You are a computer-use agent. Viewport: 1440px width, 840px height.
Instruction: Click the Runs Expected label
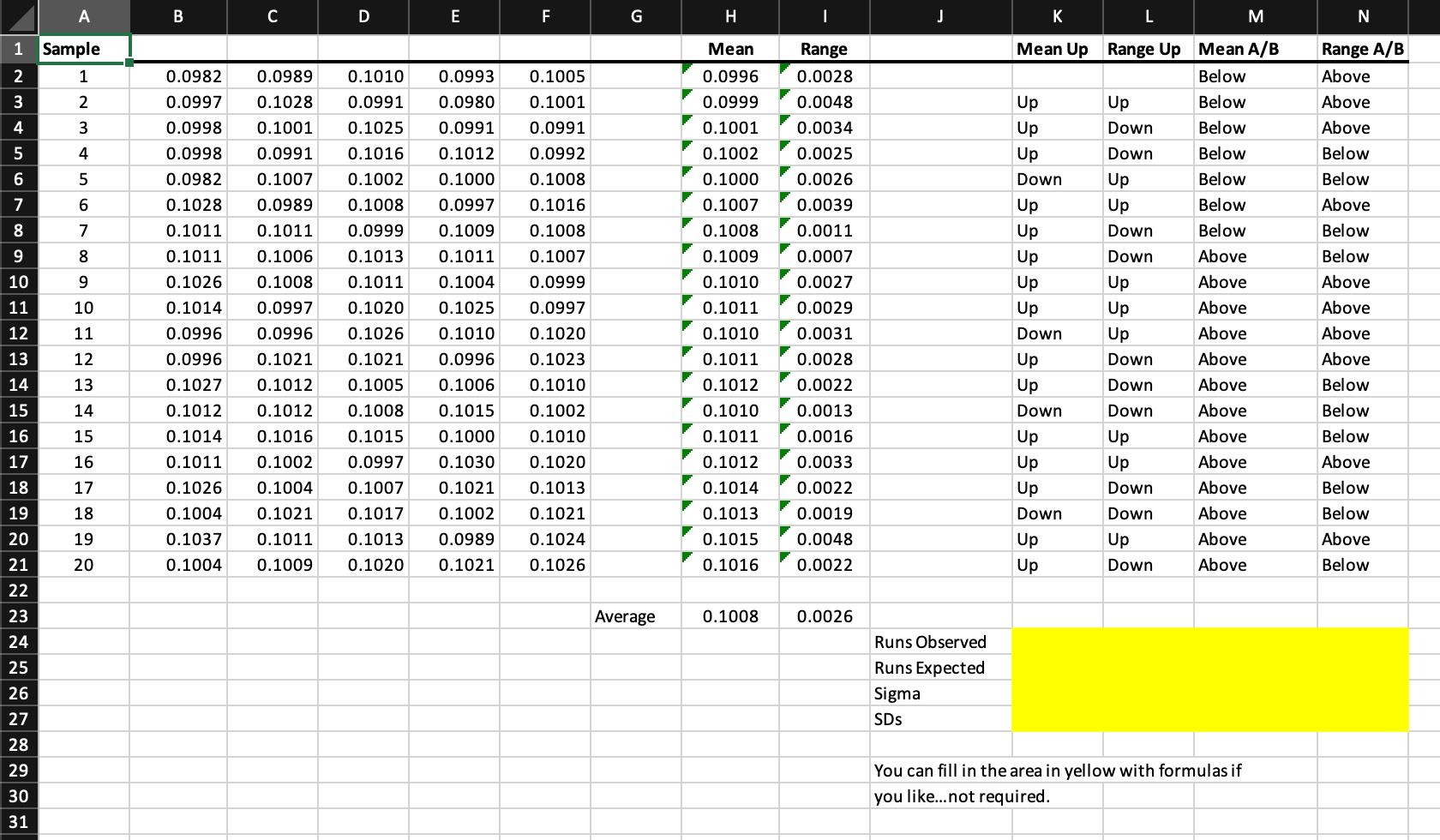929,668
